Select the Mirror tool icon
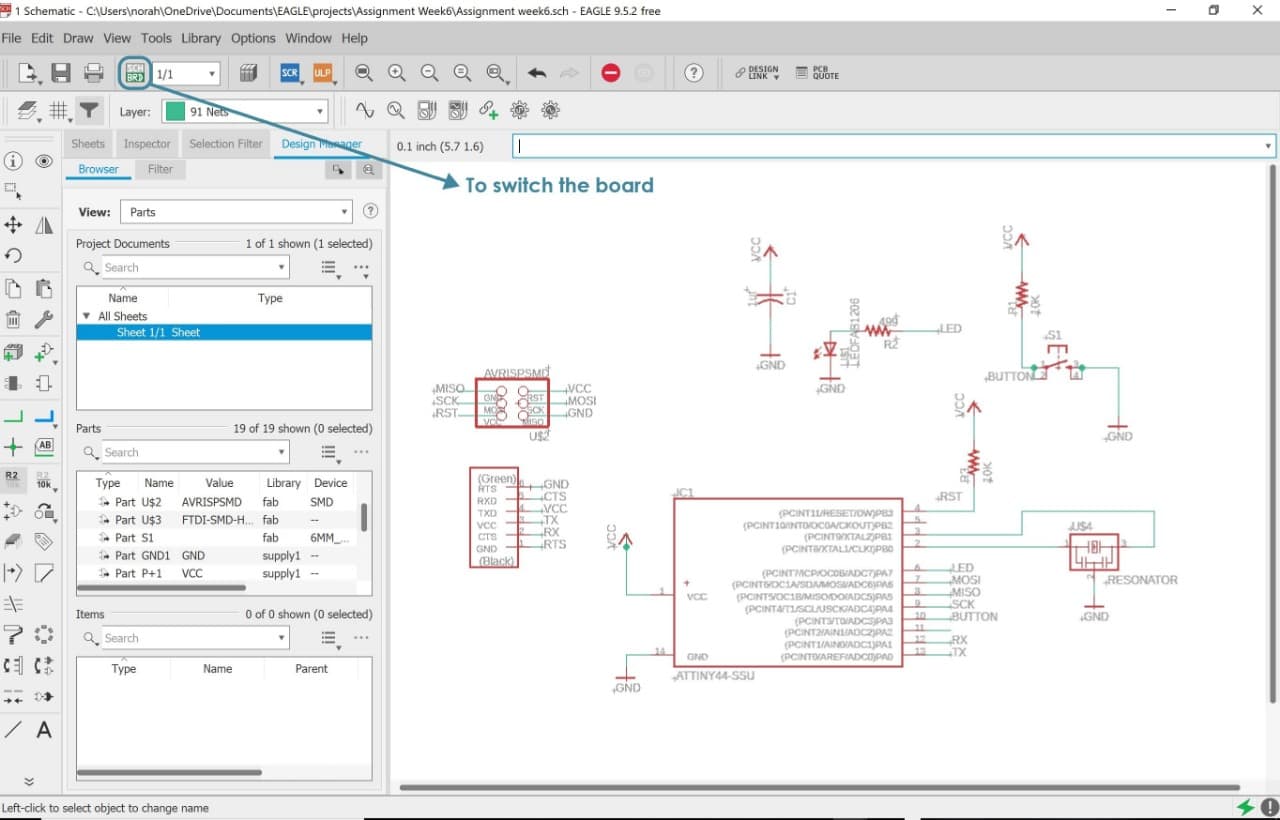 44,225
